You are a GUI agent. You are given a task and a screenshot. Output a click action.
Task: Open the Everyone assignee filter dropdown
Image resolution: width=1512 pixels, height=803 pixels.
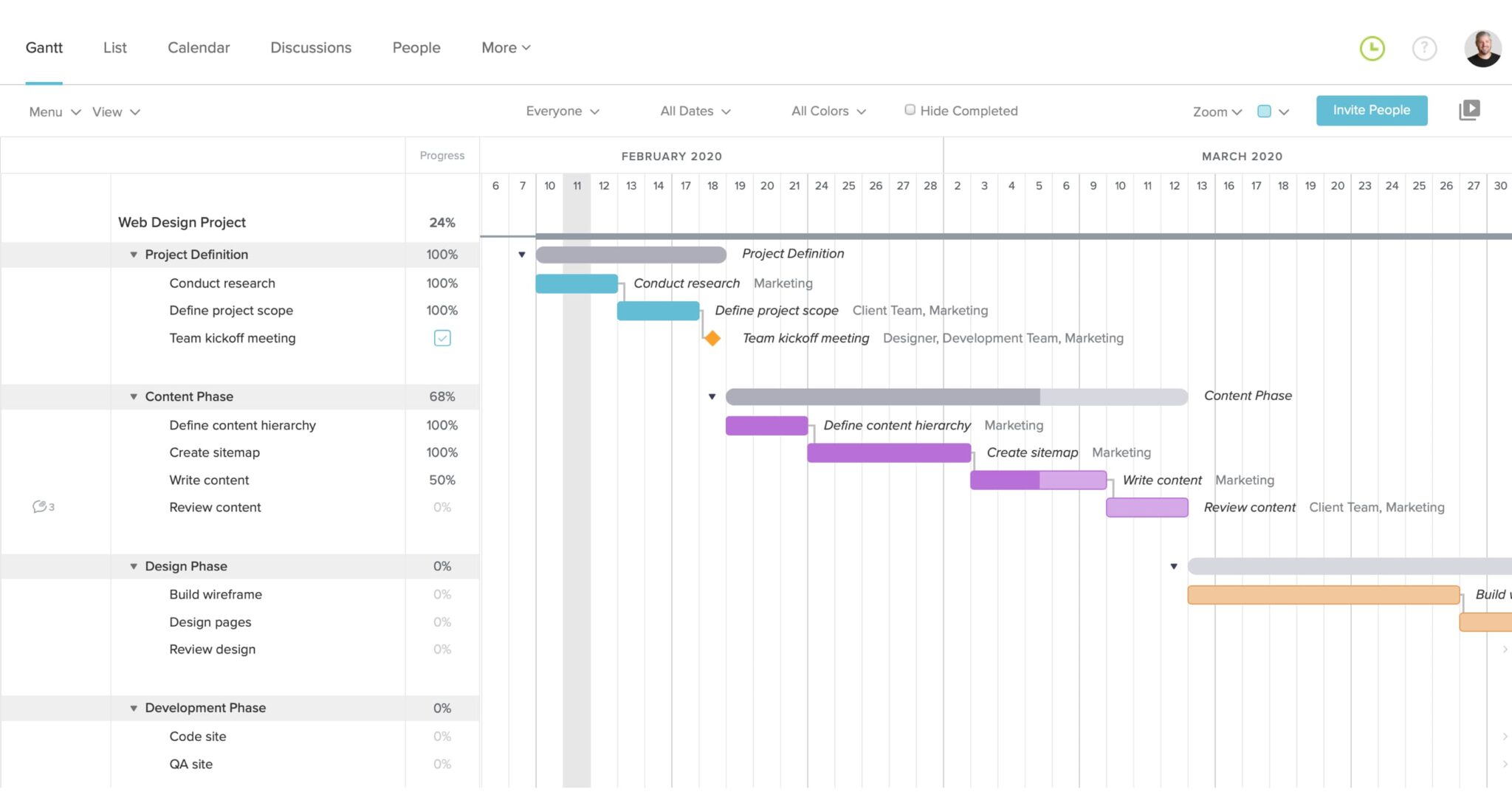[x=562, y=110]
